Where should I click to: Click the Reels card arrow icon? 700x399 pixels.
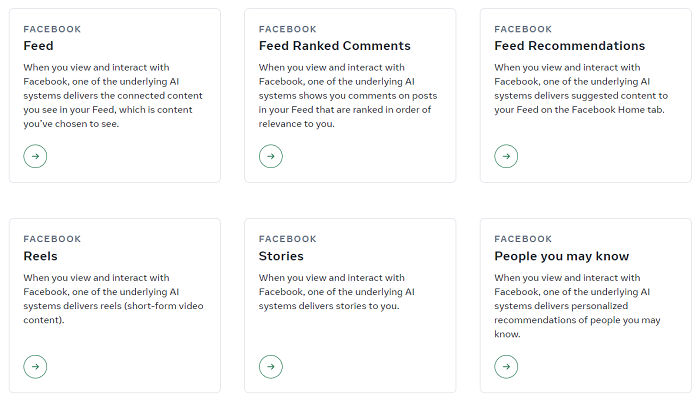35,366
